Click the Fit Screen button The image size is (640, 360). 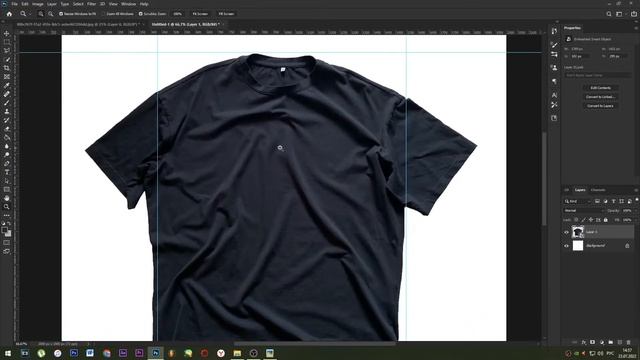(200, 14)
